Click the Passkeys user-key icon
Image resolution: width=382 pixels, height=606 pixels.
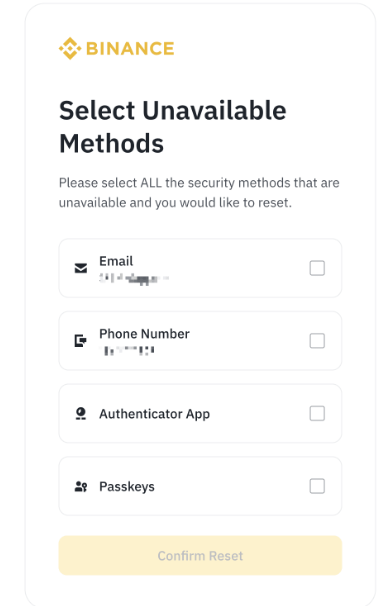(81, 486)
